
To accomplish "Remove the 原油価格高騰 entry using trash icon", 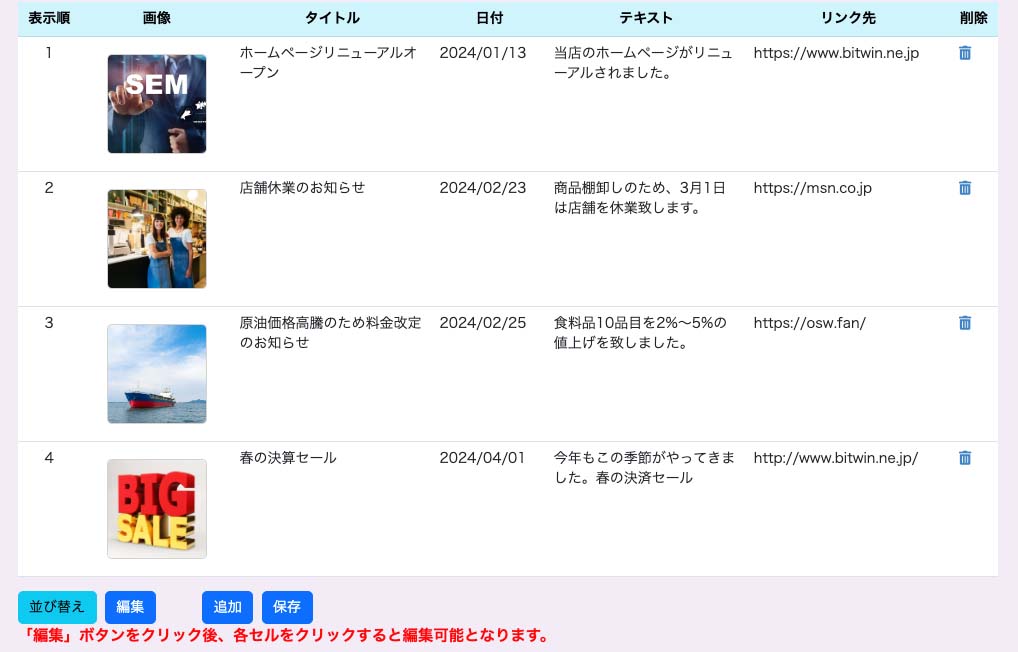I will 964,323.
